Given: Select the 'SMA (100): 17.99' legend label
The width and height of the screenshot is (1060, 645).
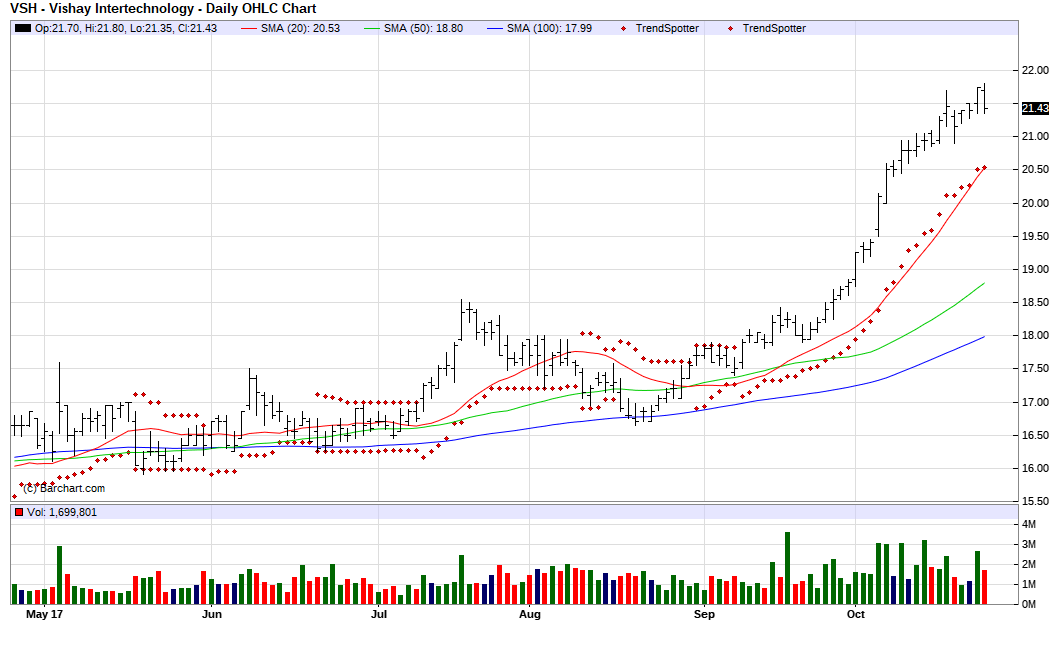Looking at the screenshot, I should [549, 28].
